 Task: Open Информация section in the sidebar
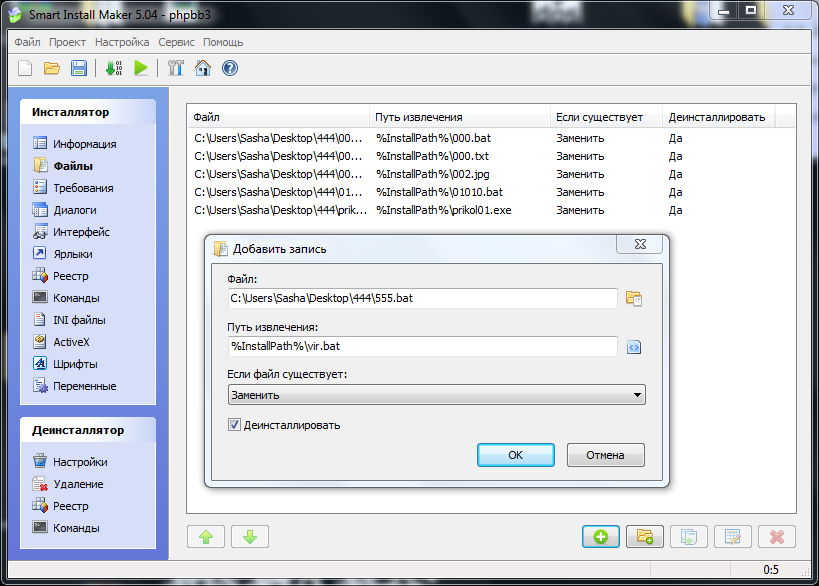point(74,144)
